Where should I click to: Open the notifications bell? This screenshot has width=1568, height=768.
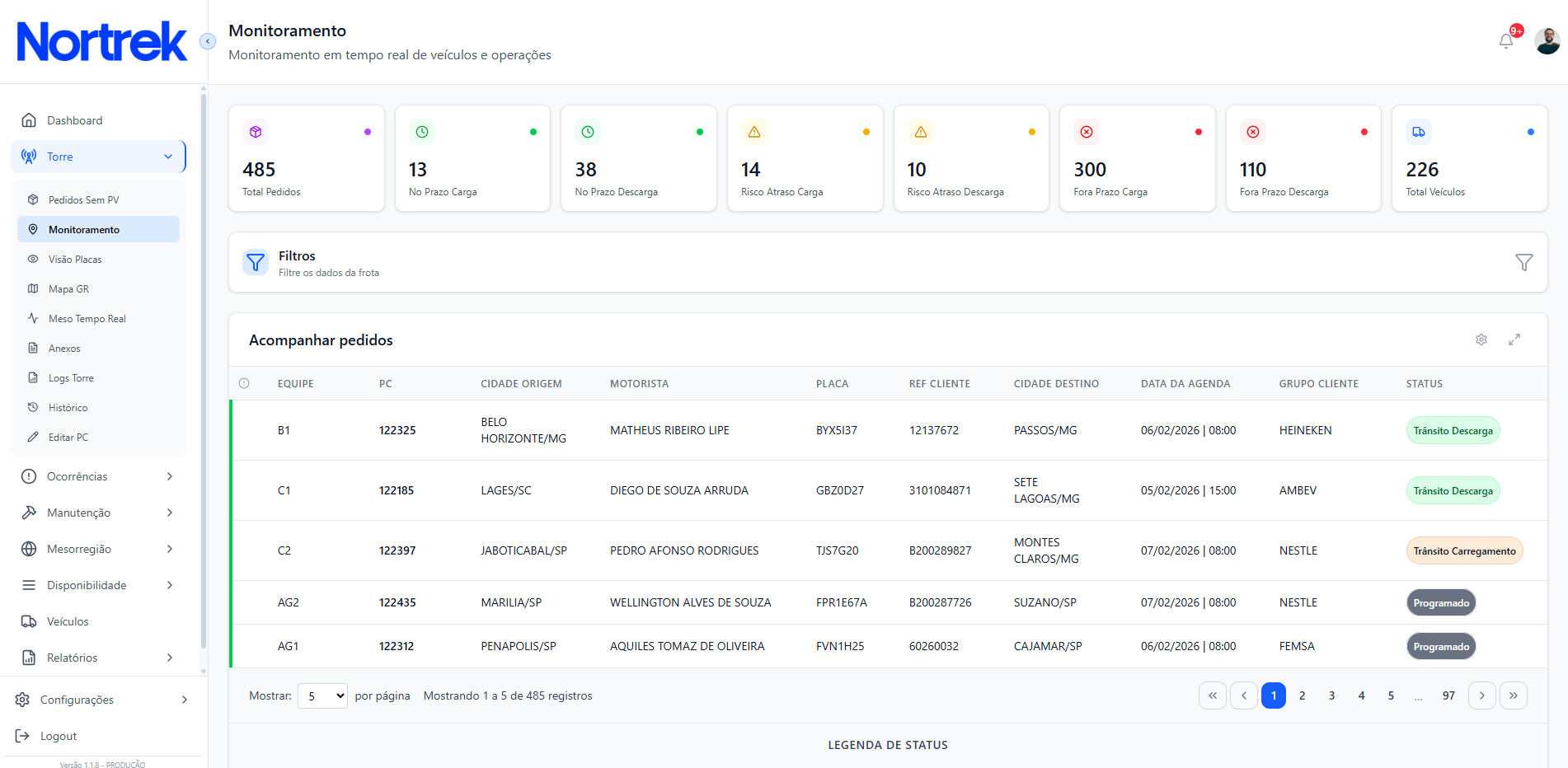click(x=1506, y=41)
